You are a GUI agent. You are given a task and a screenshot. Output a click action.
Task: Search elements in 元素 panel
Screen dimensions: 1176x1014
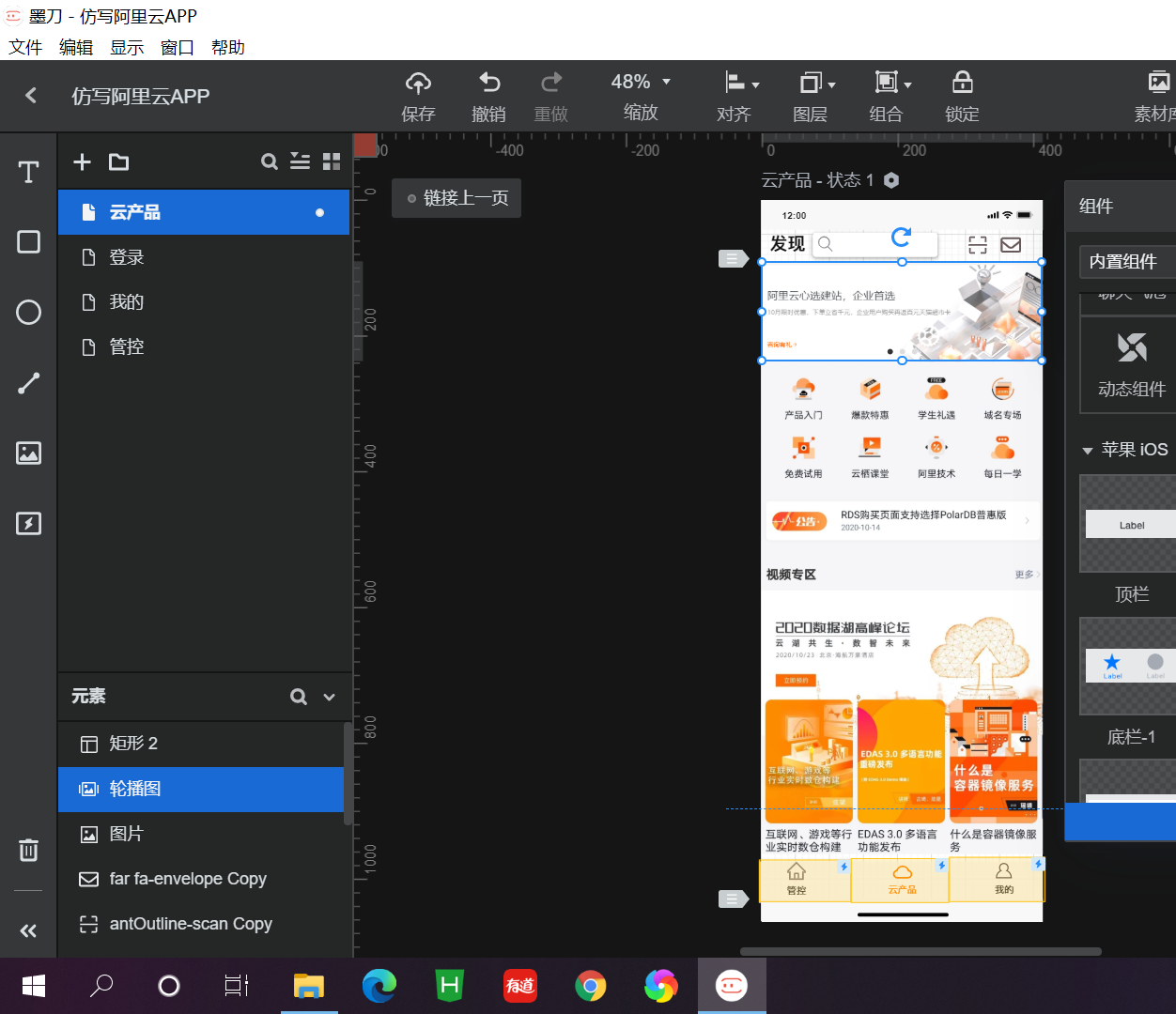(x=299, y=697)
